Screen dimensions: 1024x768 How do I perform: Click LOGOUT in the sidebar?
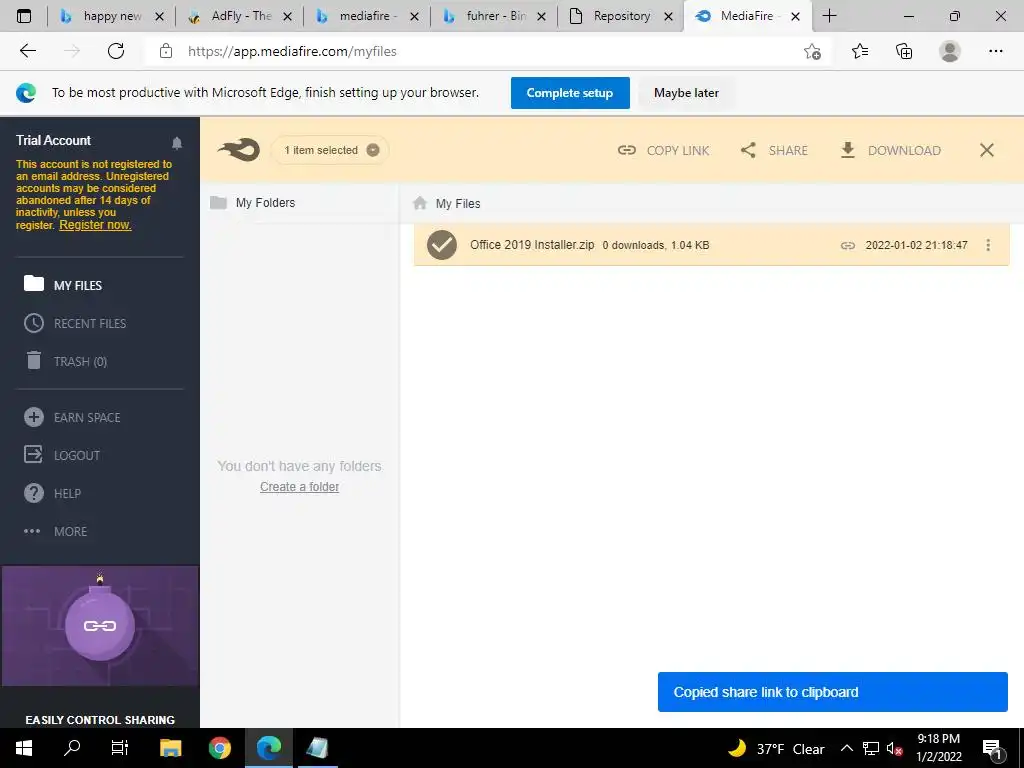click(x=62, y=455)
